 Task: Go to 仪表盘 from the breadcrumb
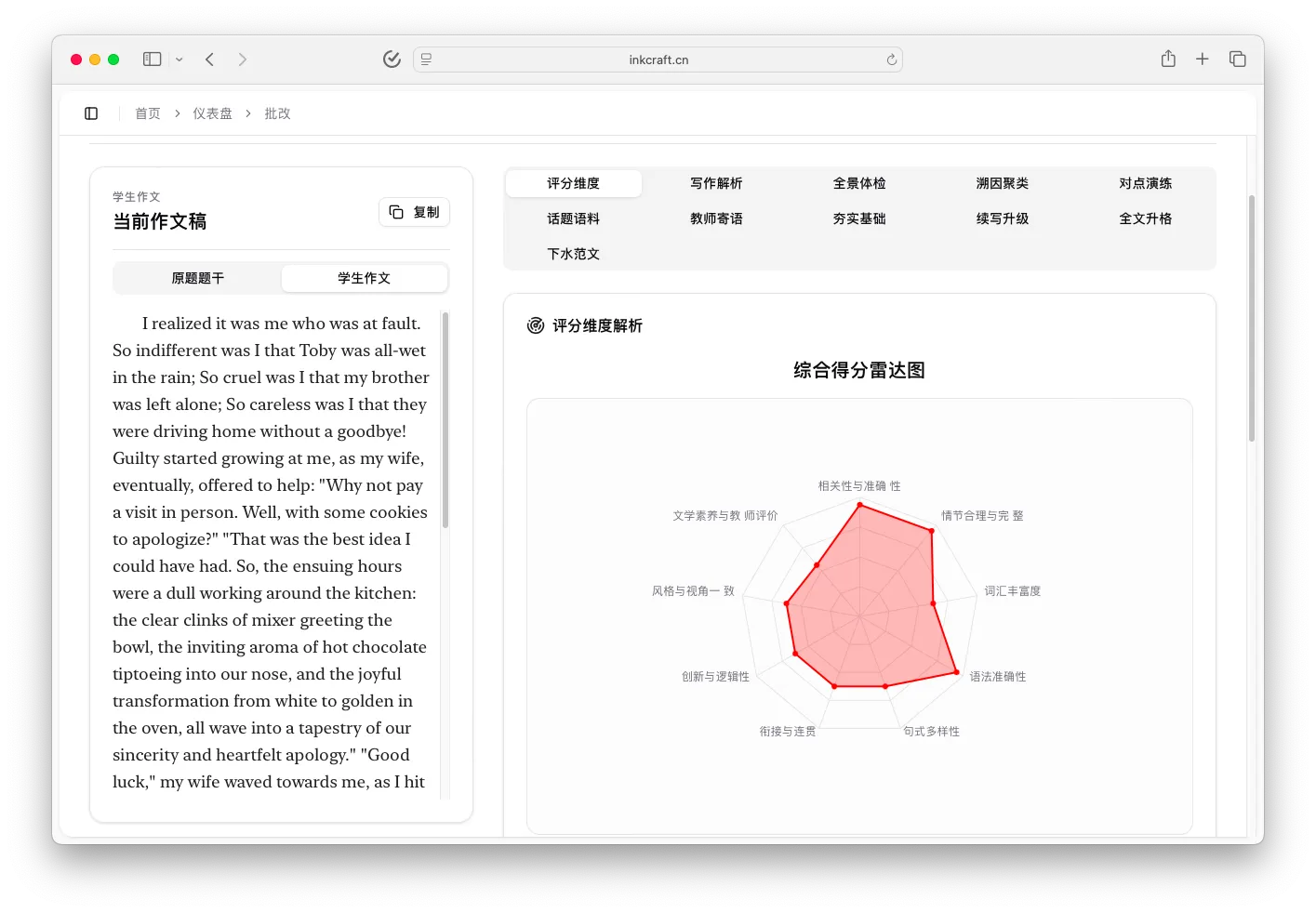point(212,112)
